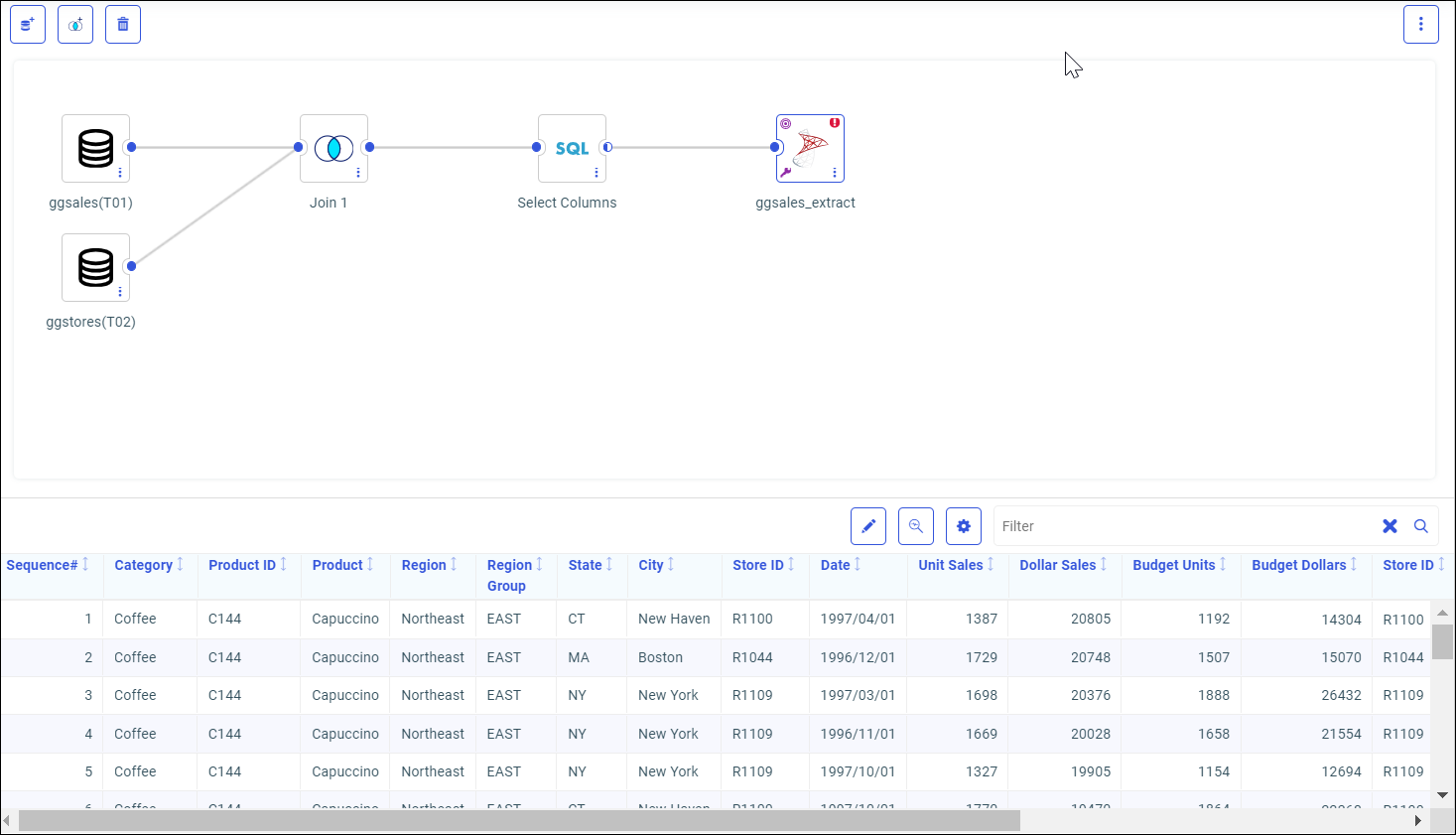Image resolution: width=1456 pixels, height=835 pixels.
Task: Click the horizontal scrollbar left arrow
Action: point(7,821)
